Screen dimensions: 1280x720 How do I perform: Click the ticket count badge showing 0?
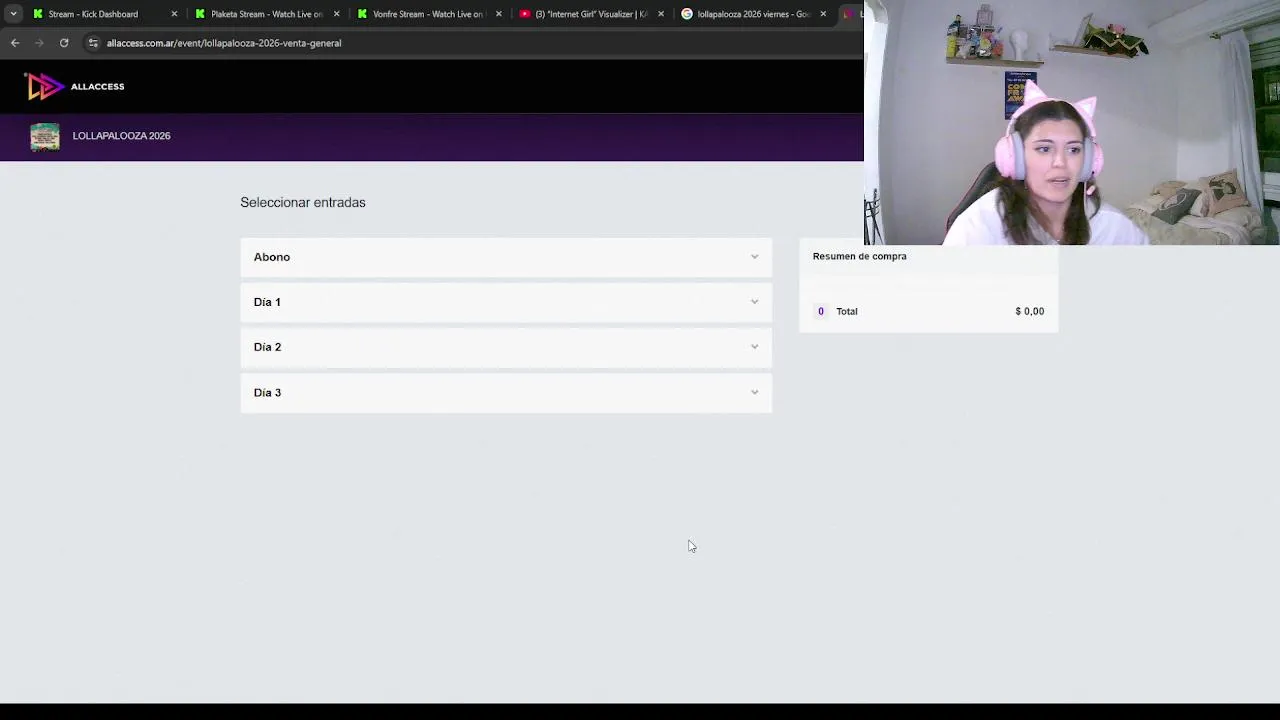(821, 311)
